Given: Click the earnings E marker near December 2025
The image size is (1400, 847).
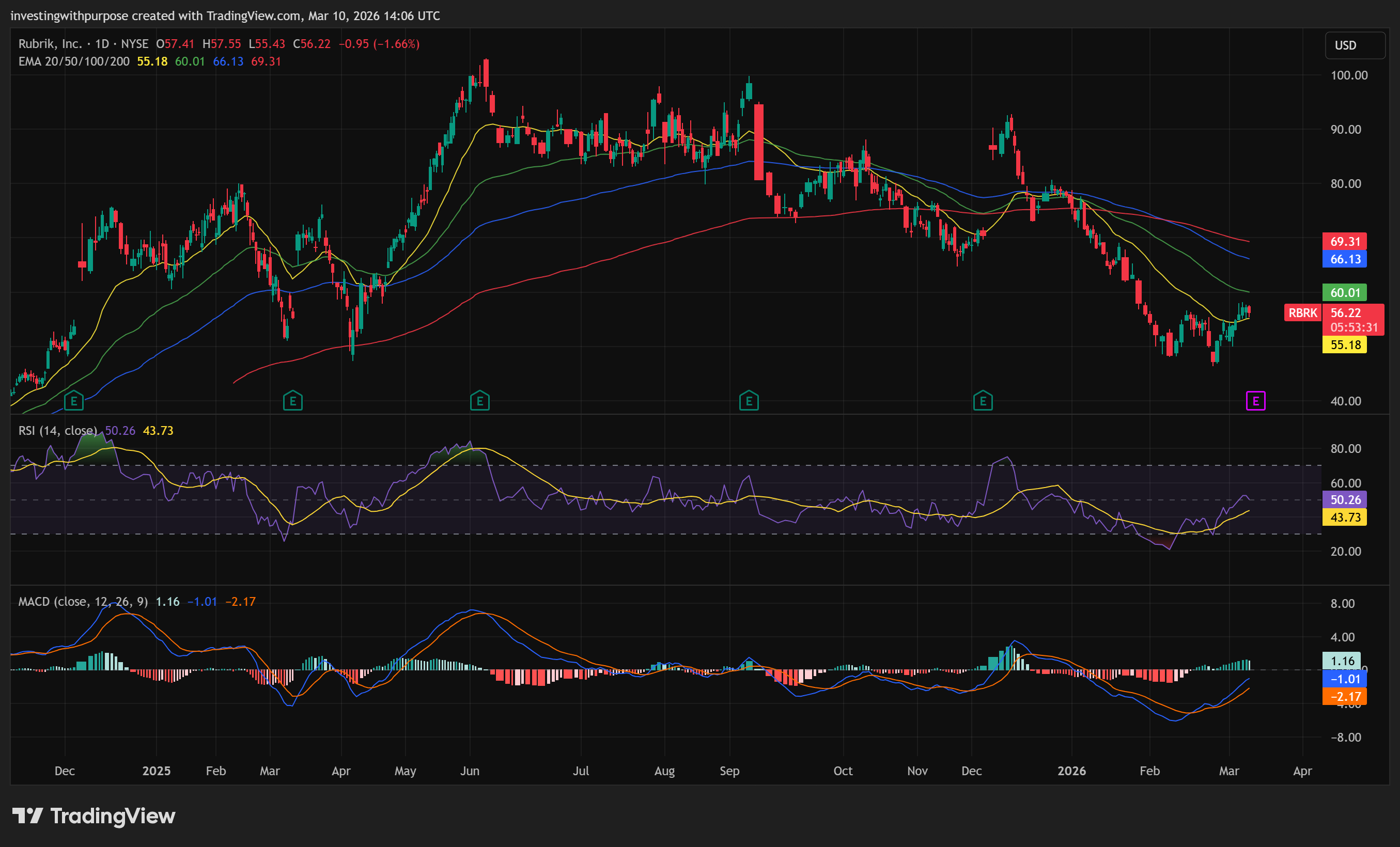Looking at the screenshot, I should [983, 401].
